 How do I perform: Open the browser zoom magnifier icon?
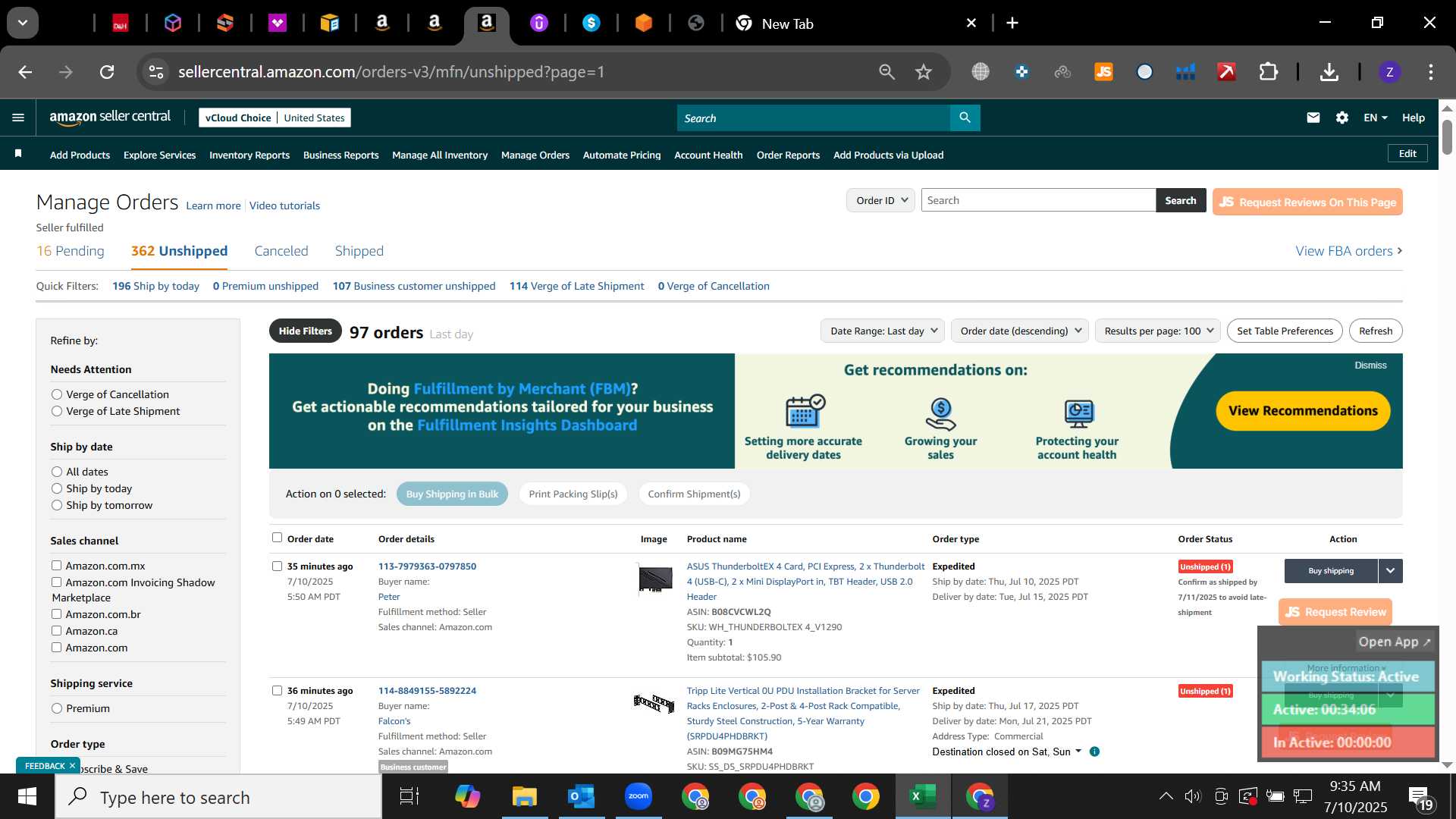(x=886, y=72)
